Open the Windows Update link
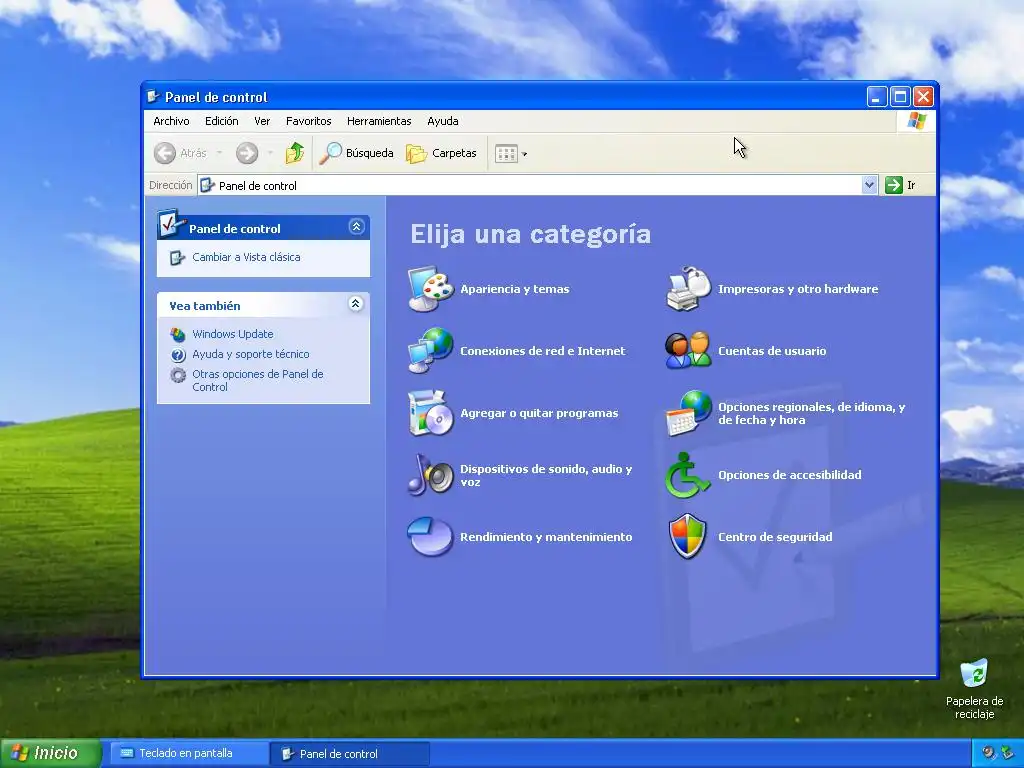This screenshot has width=1024, height=768. [x=232, y=334]
